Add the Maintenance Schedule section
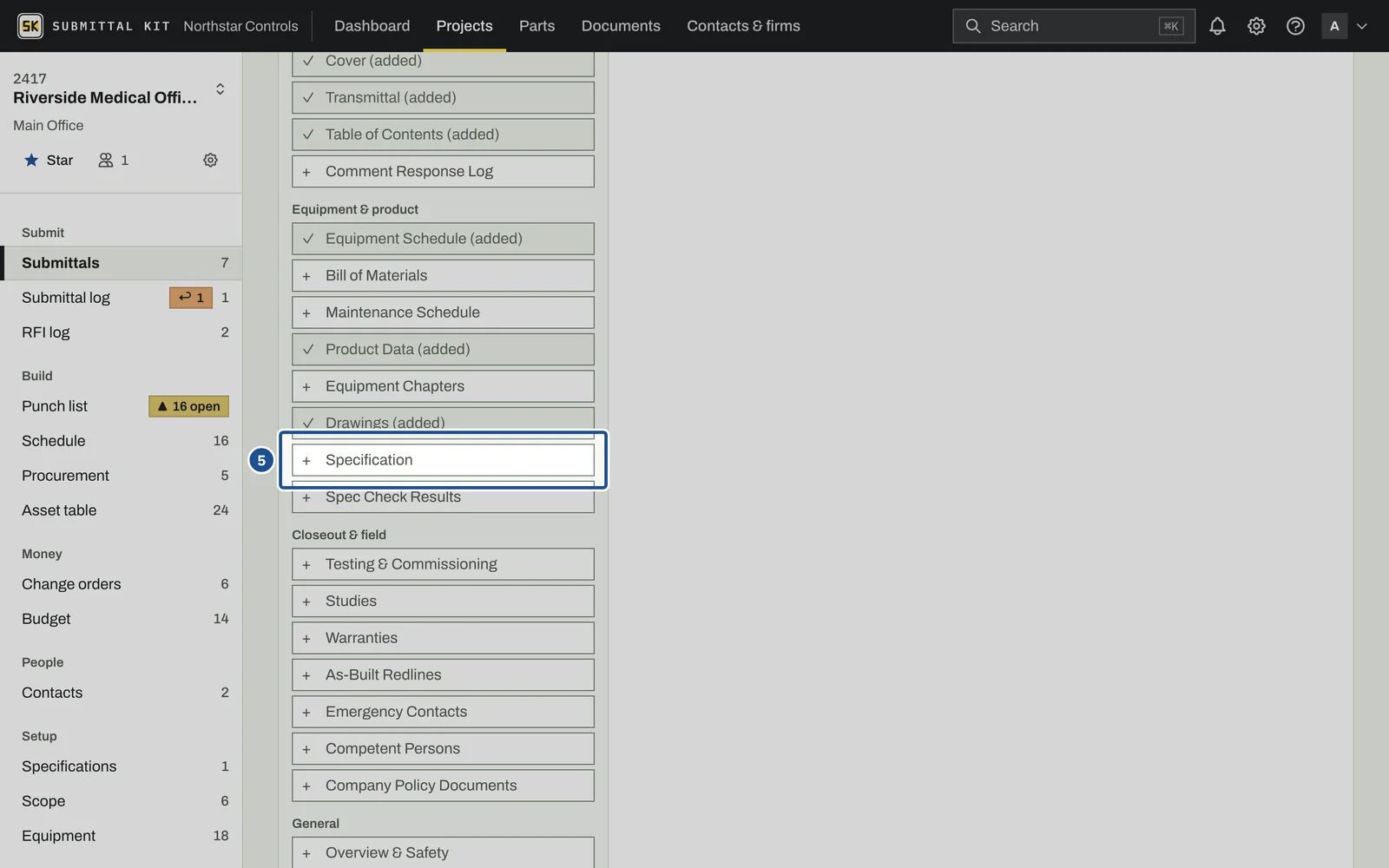 click(443, 312)
